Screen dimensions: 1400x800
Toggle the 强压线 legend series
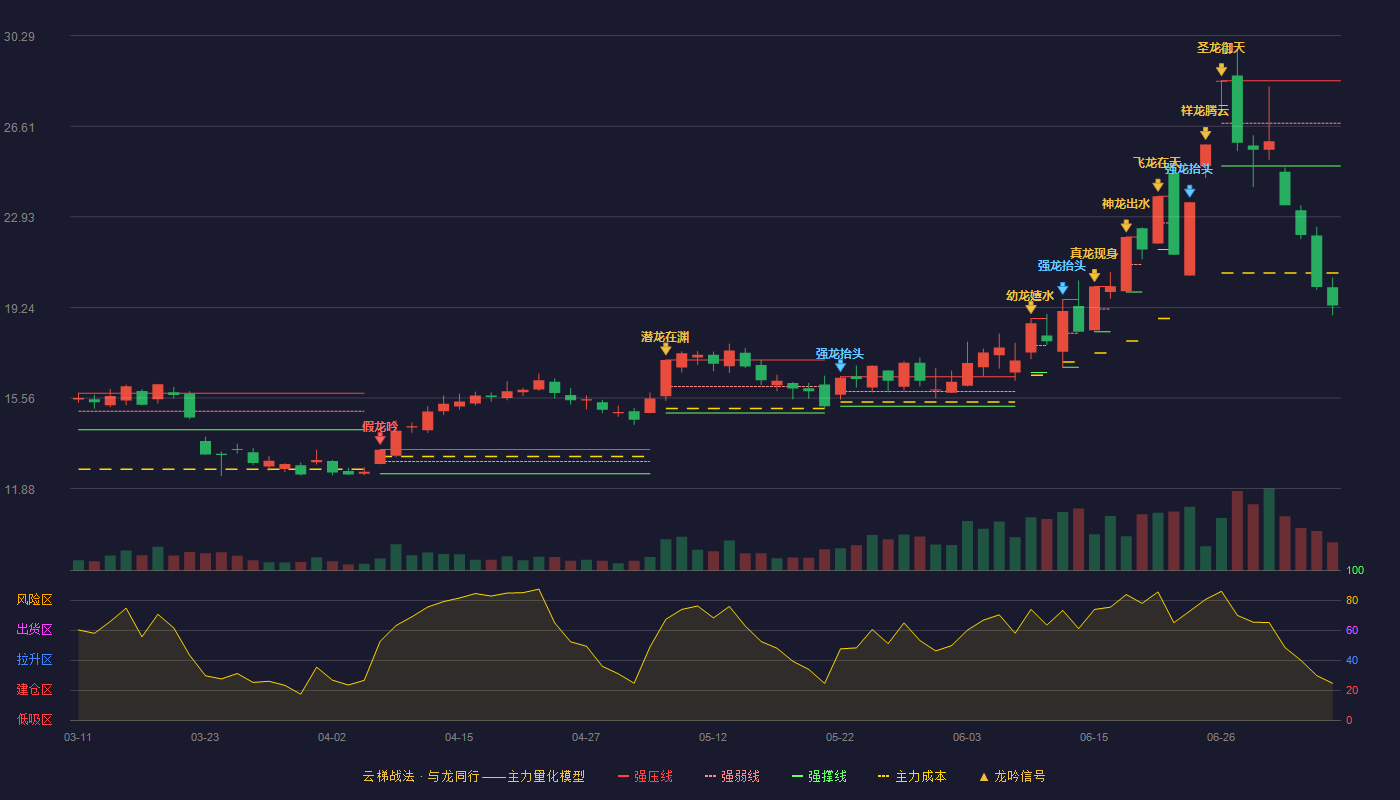tap(645, 776)
